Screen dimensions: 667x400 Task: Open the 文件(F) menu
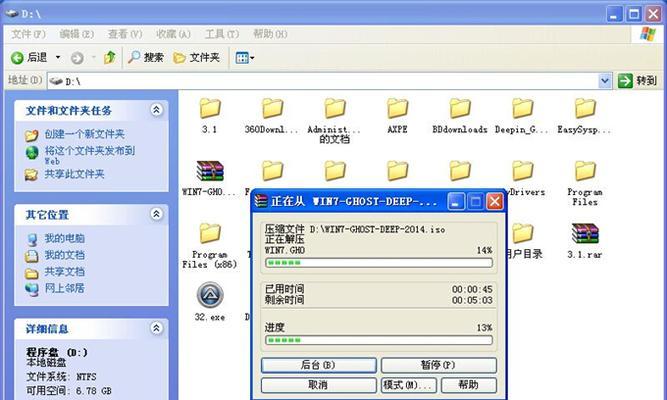28,34
